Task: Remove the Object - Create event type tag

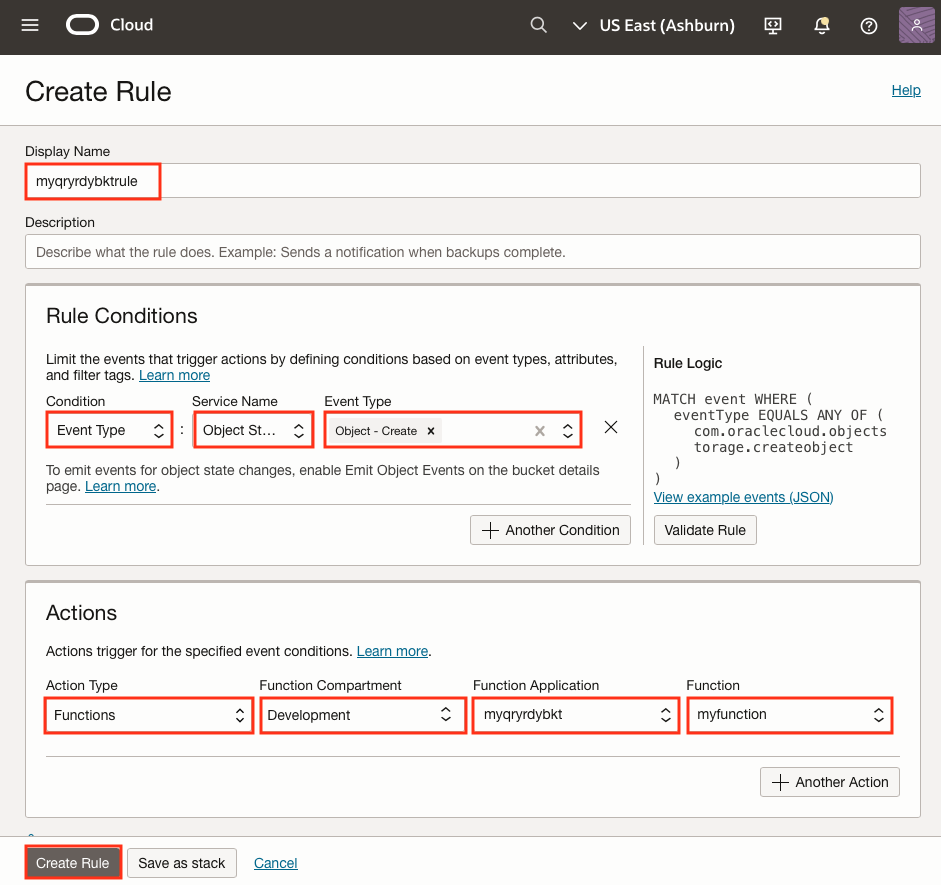Action: (x=431, y=431)
